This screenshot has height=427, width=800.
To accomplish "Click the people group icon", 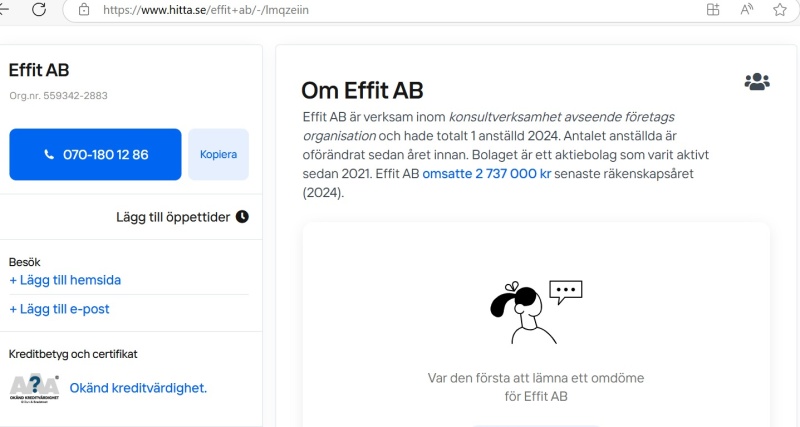I will tap(757, 82).
